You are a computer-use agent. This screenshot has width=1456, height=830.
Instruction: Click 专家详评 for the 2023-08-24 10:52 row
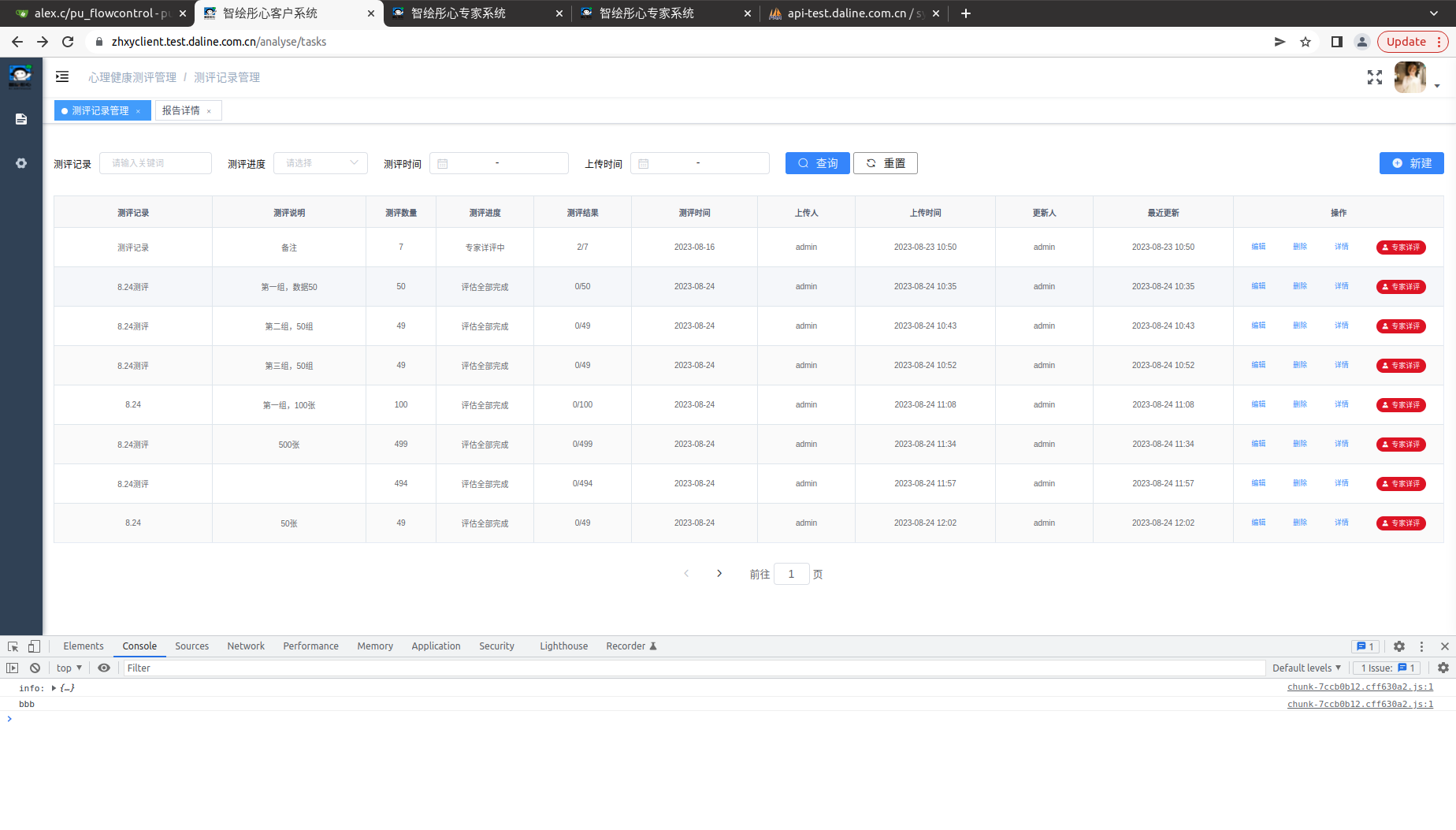[x=1401, y=366]
